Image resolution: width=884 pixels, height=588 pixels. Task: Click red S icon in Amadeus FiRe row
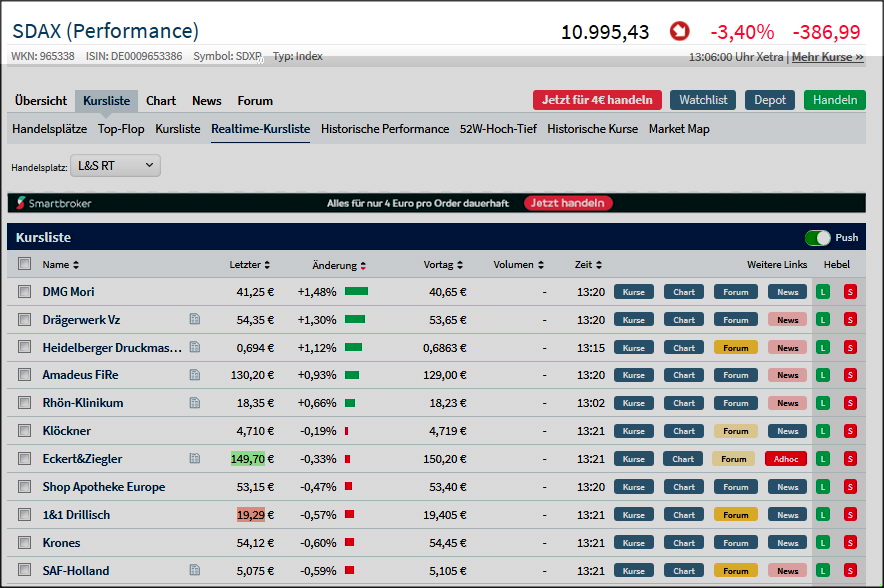tap(850, 375)
